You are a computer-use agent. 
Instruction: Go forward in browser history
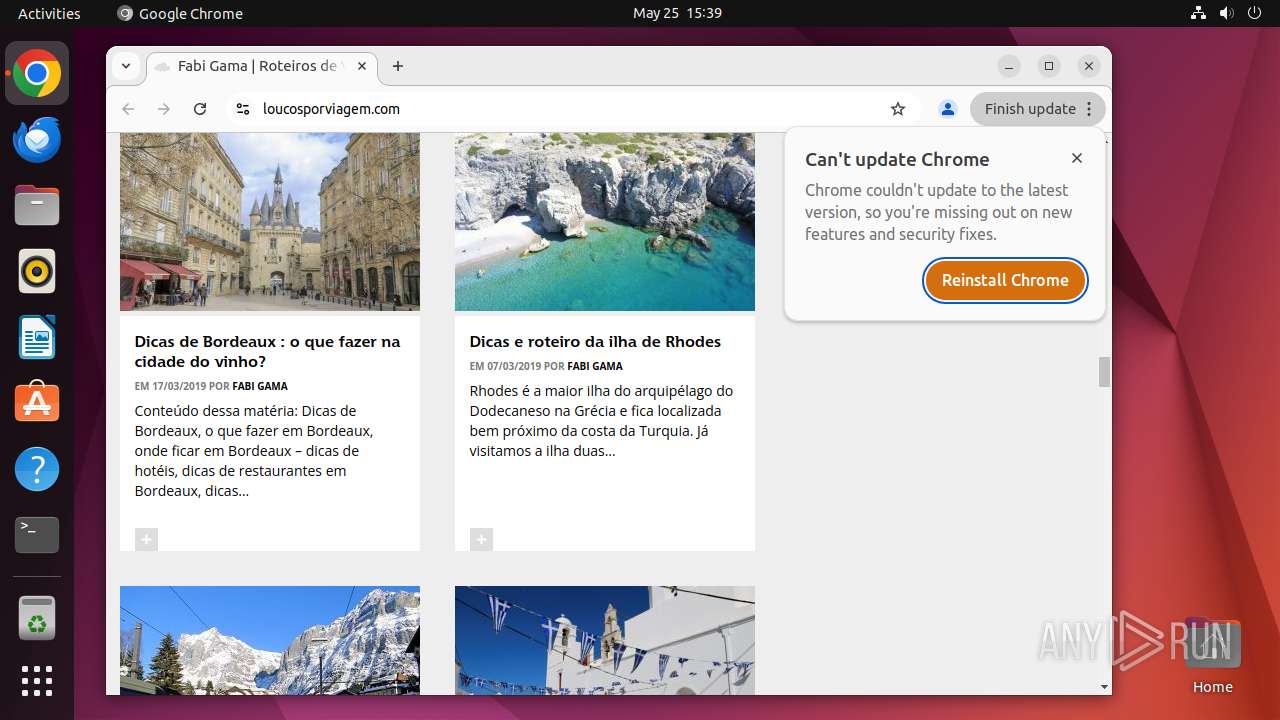click(164, 109)
